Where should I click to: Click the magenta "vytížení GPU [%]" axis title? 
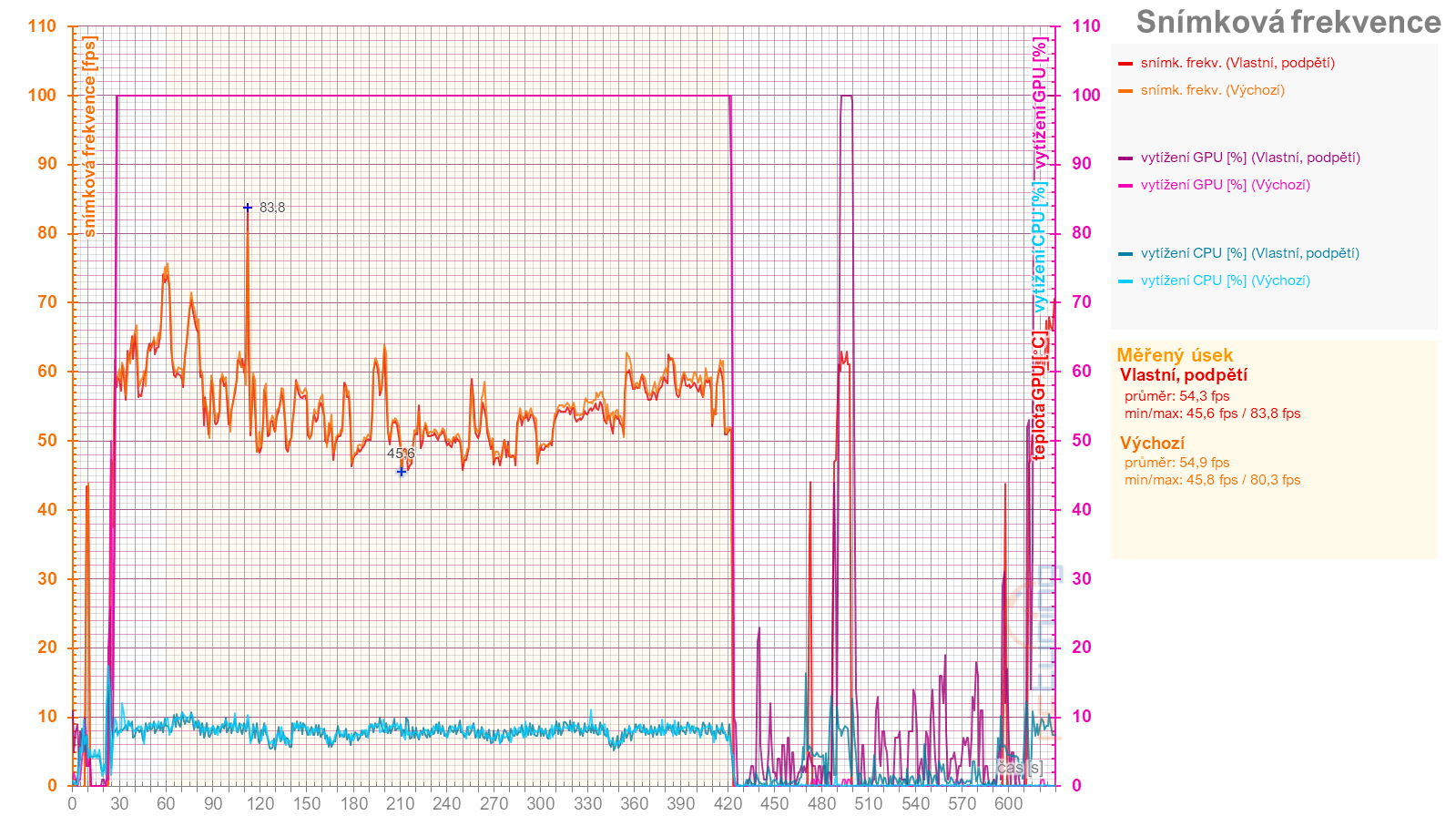[1040, 103]
